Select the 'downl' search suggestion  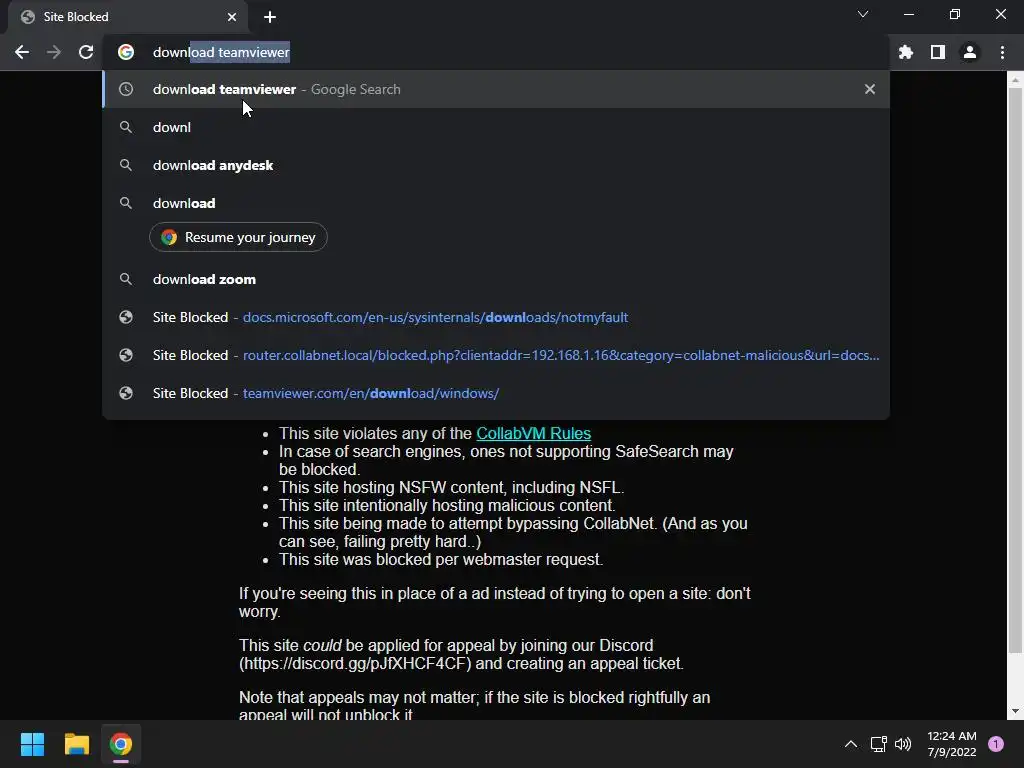(x=496, y=127)
